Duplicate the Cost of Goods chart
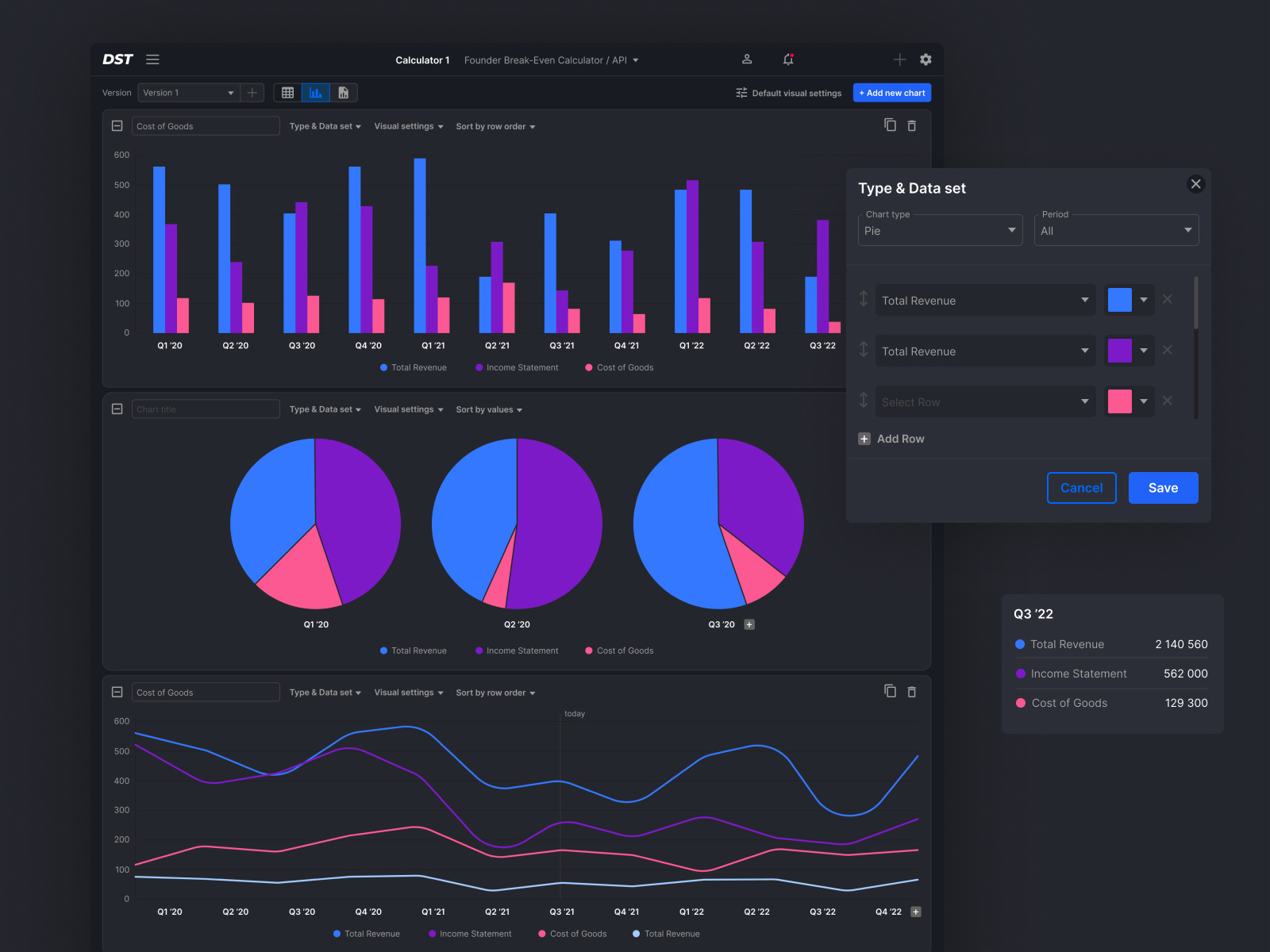The image size is (1270, 952). 890,125
